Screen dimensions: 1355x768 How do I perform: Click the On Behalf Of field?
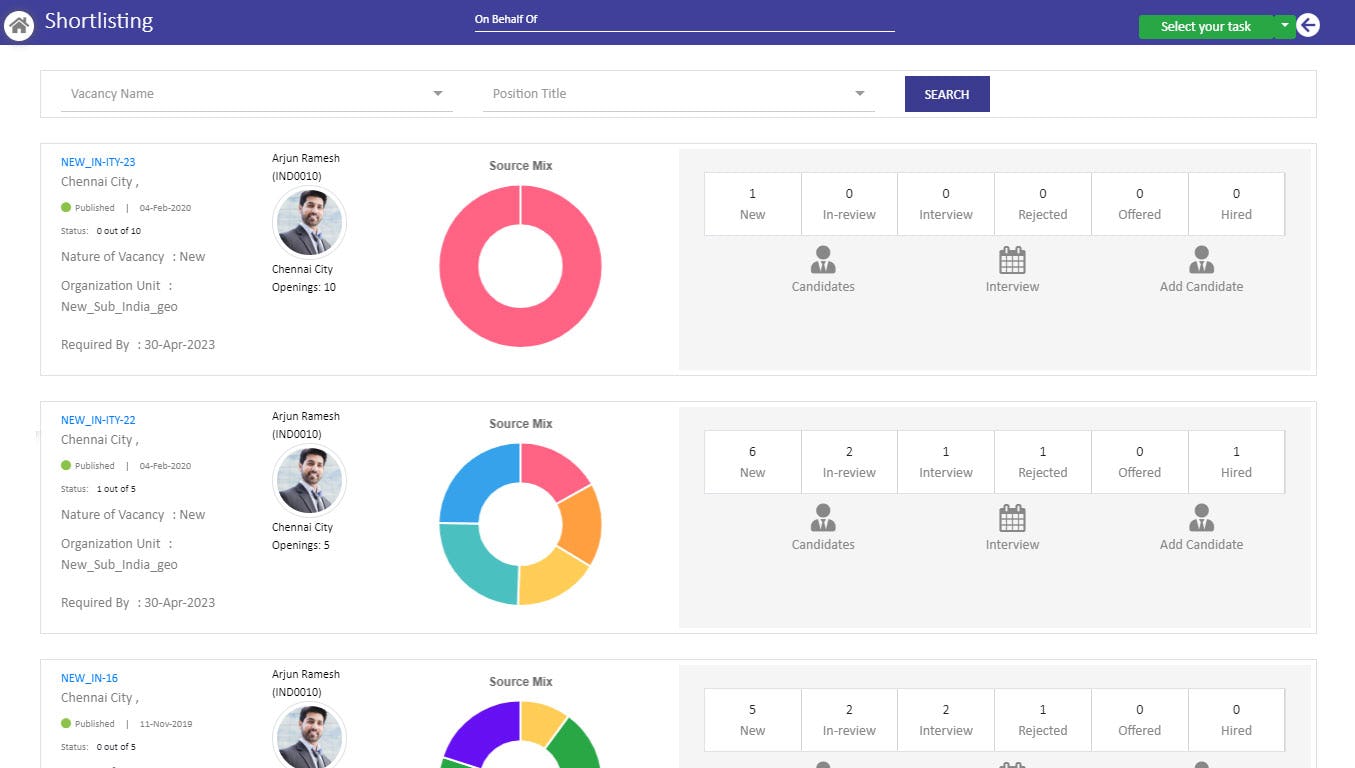pyautogui.click(x=684, y=20)
